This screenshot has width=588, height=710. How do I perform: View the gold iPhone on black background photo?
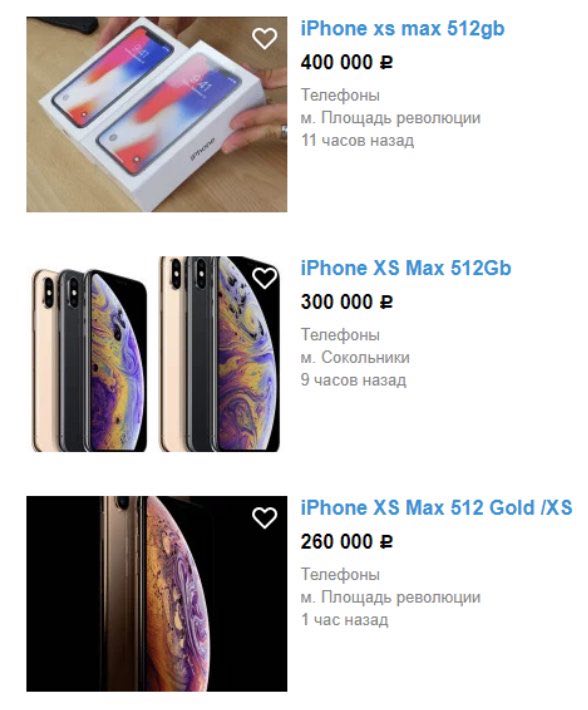point(157,594)
